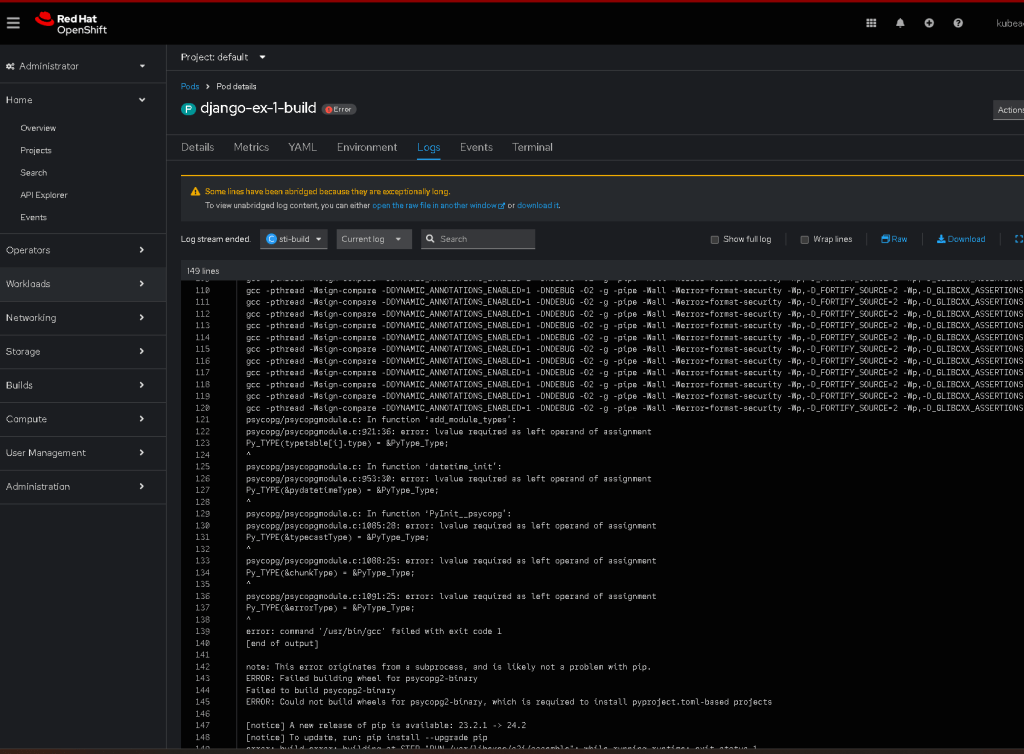Switch to the Details tab
1024x754 pixels.
(x=197, y=148)
